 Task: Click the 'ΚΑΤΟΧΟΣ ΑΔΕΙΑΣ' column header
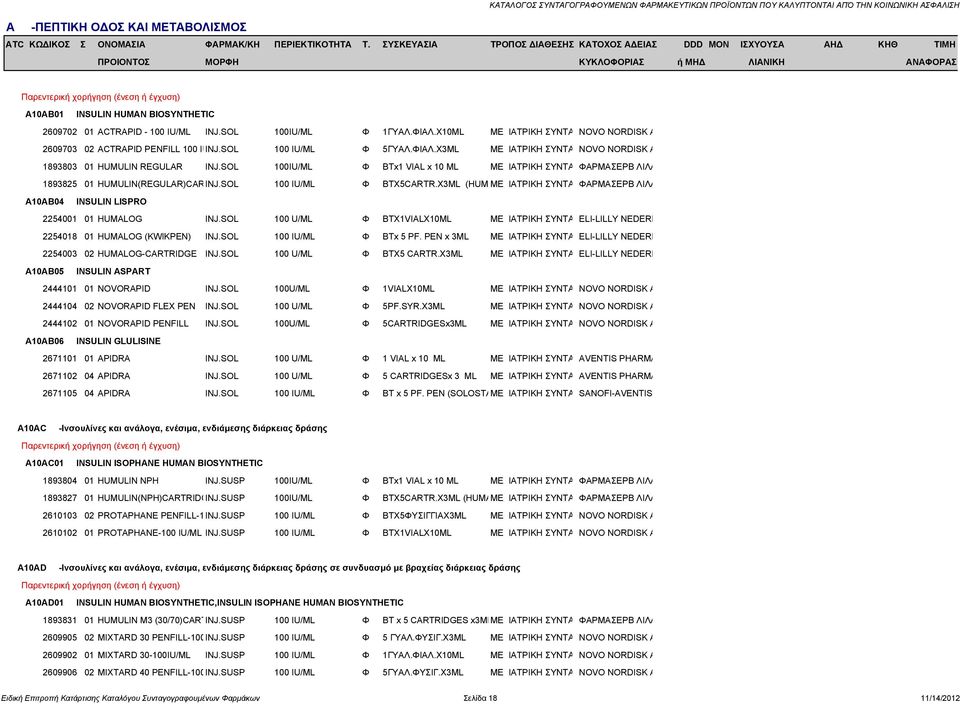tap(618, 44)
